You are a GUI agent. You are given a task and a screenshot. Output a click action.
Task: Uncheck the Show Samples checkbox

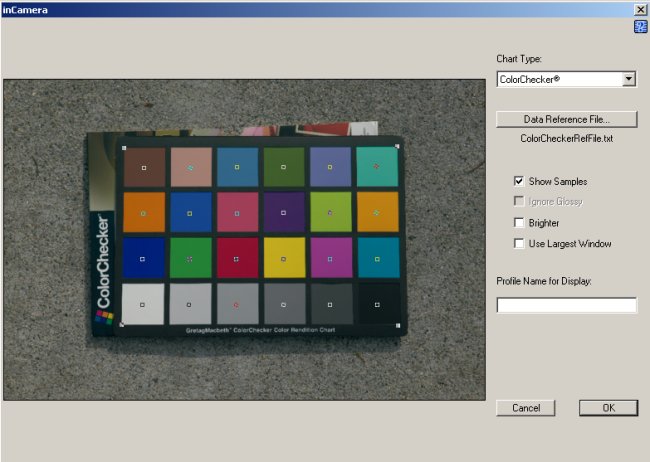pos(519,181)
